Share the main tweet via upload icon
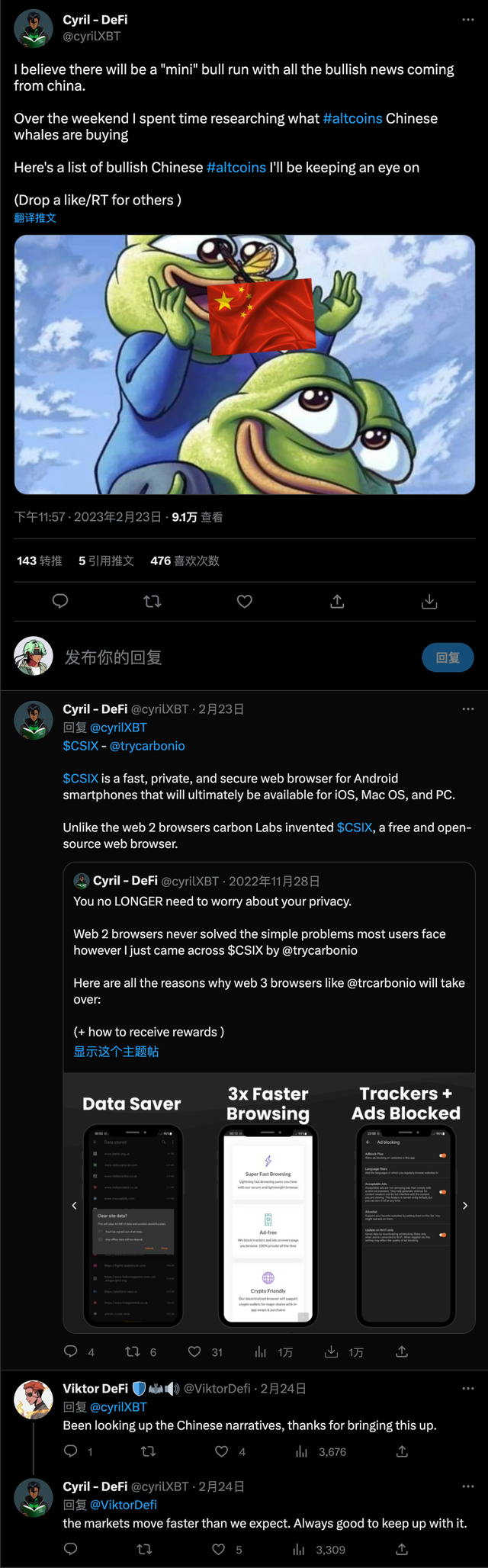Viewport: 488px width, 1568px height. [337, 602]
